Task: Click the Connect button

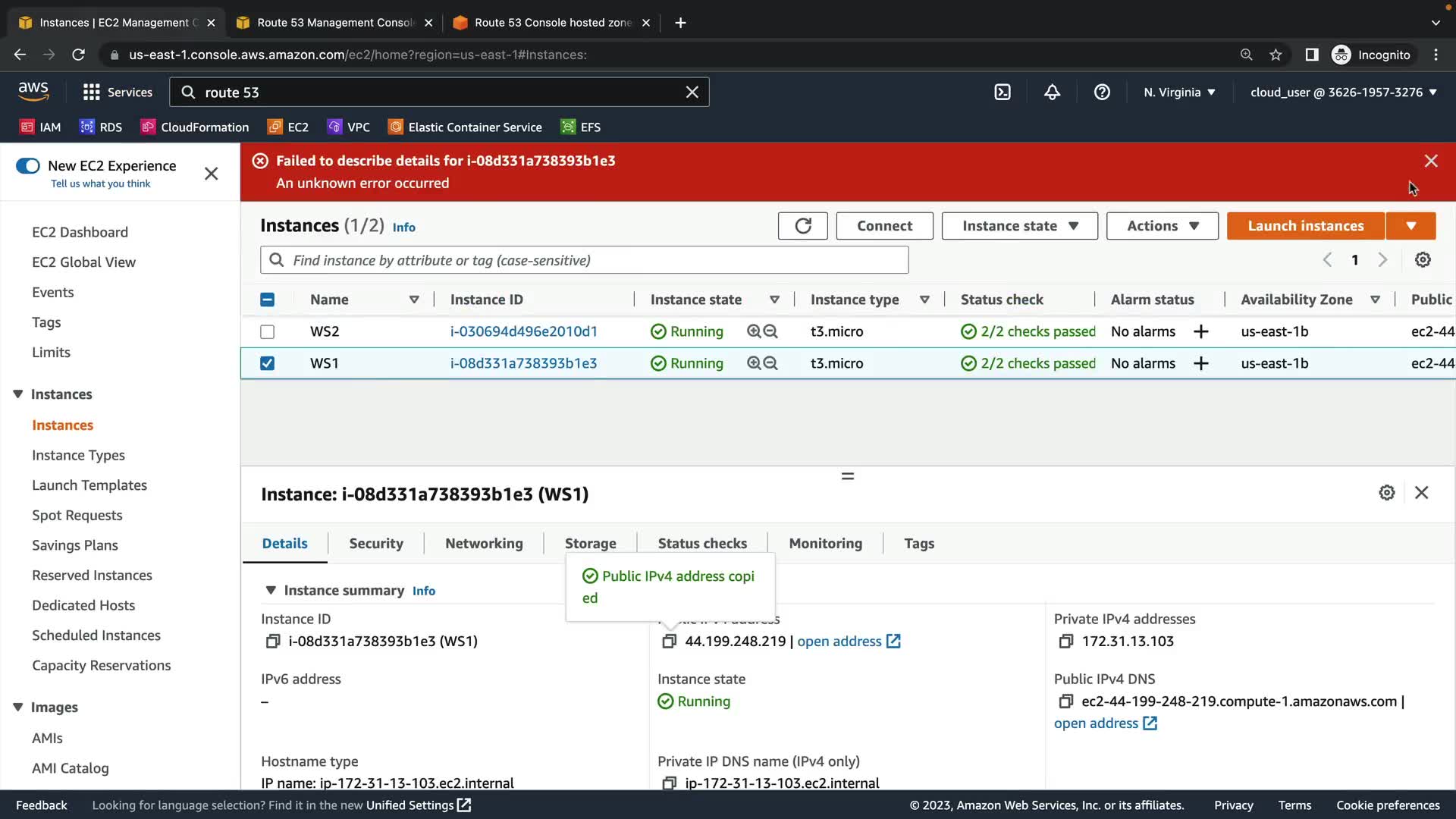Action: [x=884, y=226]
